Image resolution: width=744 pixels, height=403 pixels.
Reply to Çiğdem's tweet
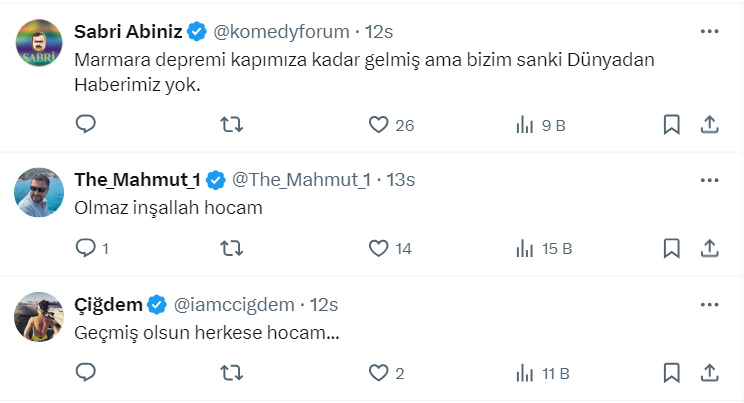pos(86,373)
